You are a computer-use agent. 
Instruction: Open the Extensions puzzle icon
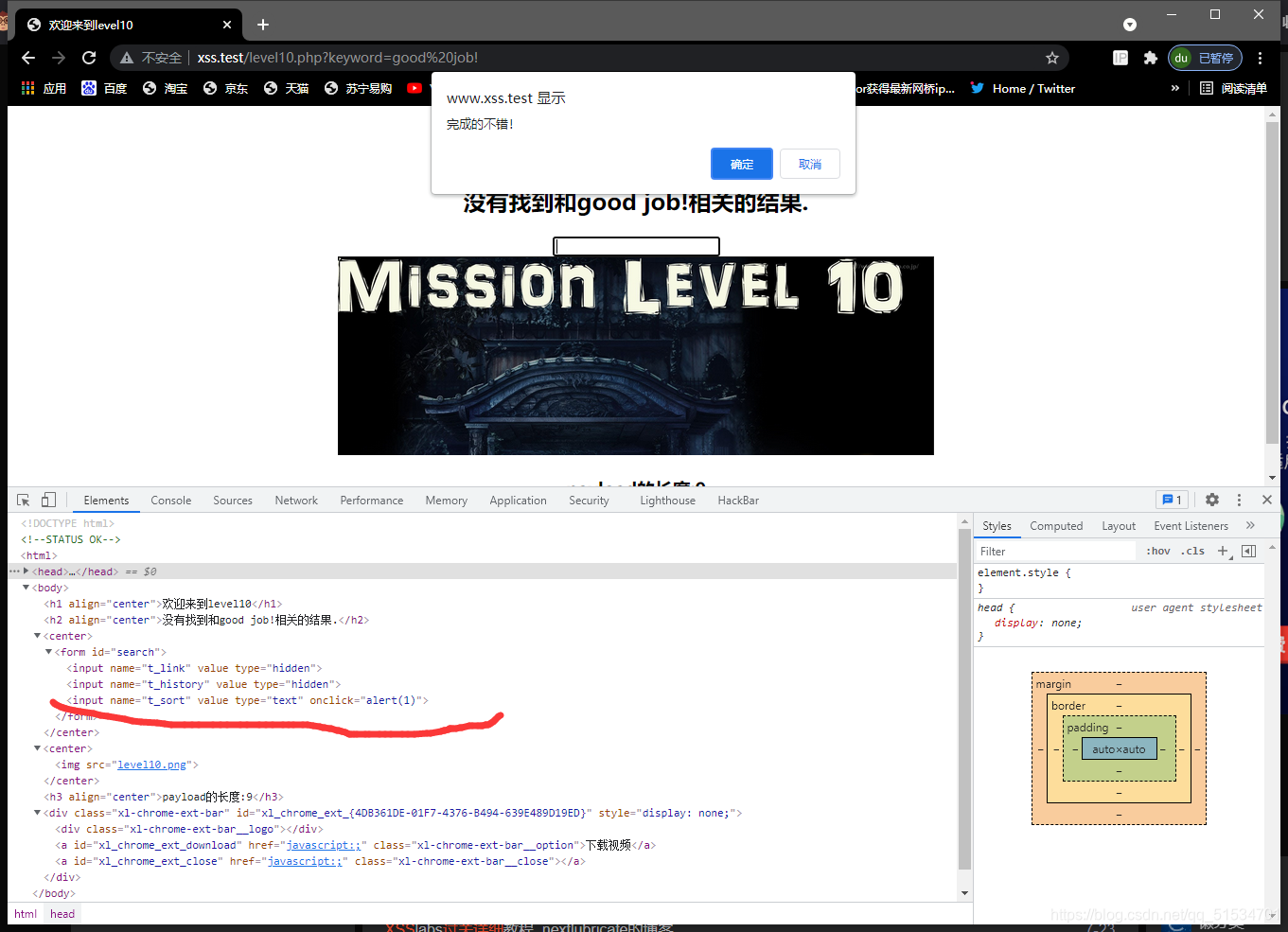click(1151, 58)
